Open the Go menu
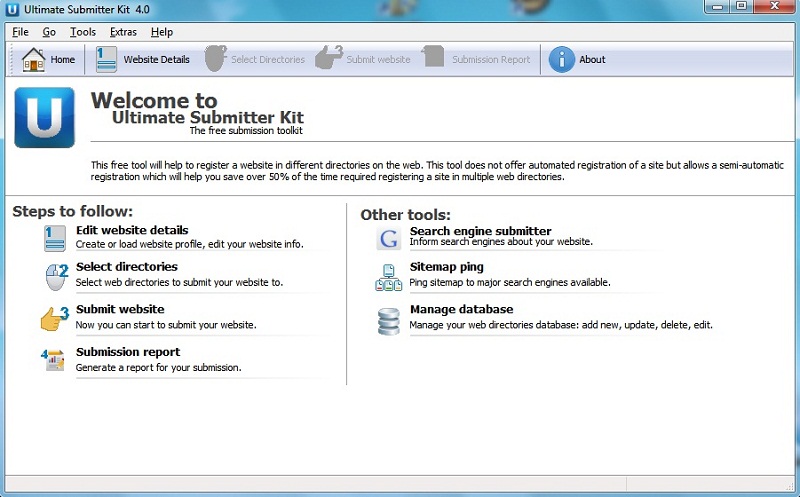The height and width of the screenshot is (497, 800). (x=49, y=32)
